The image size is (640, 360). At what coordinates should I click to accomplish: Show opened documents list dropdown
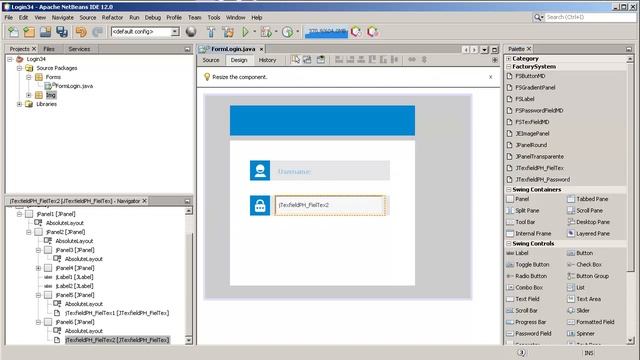coord(484,49)
